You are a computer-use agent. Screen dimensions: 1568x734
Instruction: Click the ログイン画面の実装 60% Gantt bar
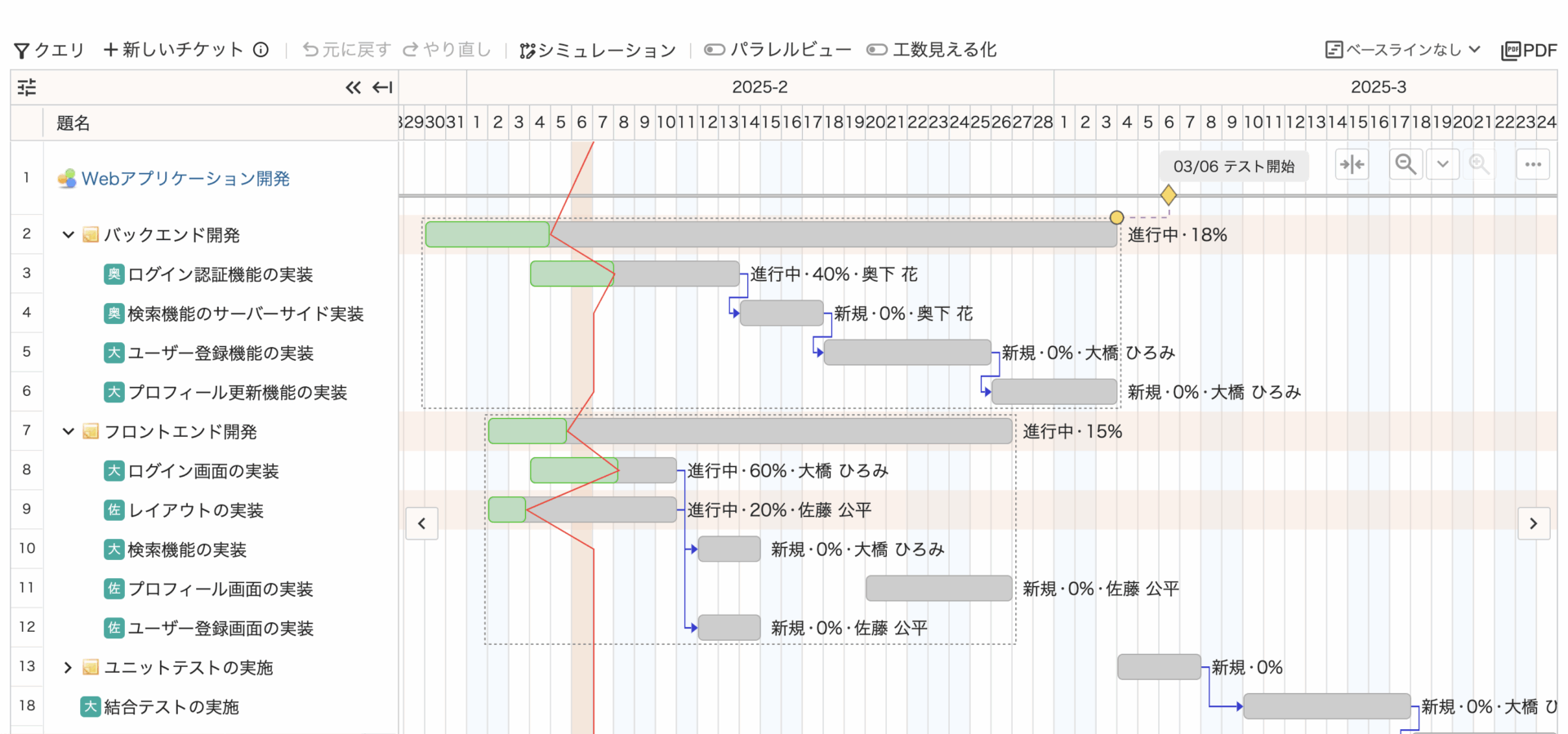click(x=604, y=470)
